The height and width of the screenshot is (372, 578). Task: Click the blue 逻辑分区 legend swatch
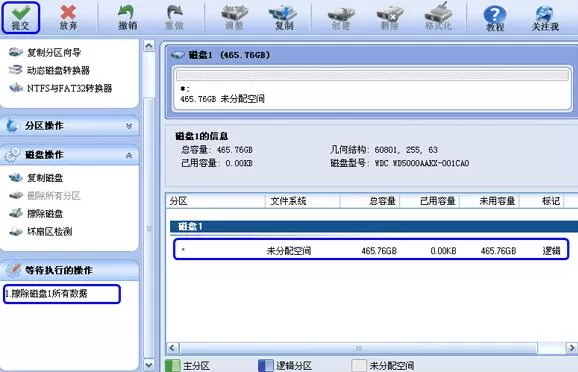coord(265,365)
